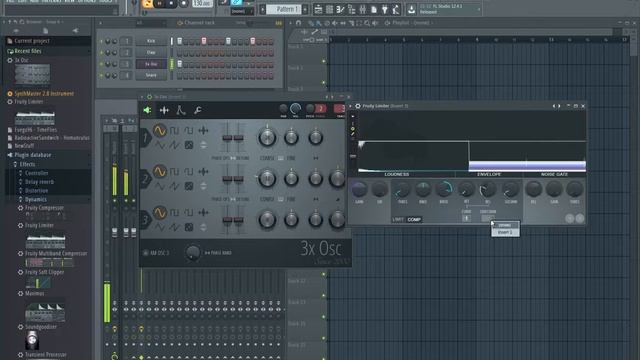Toggle the channel rack graph editor icon
This screenshot has height=360, width=640.
(279, 23)
